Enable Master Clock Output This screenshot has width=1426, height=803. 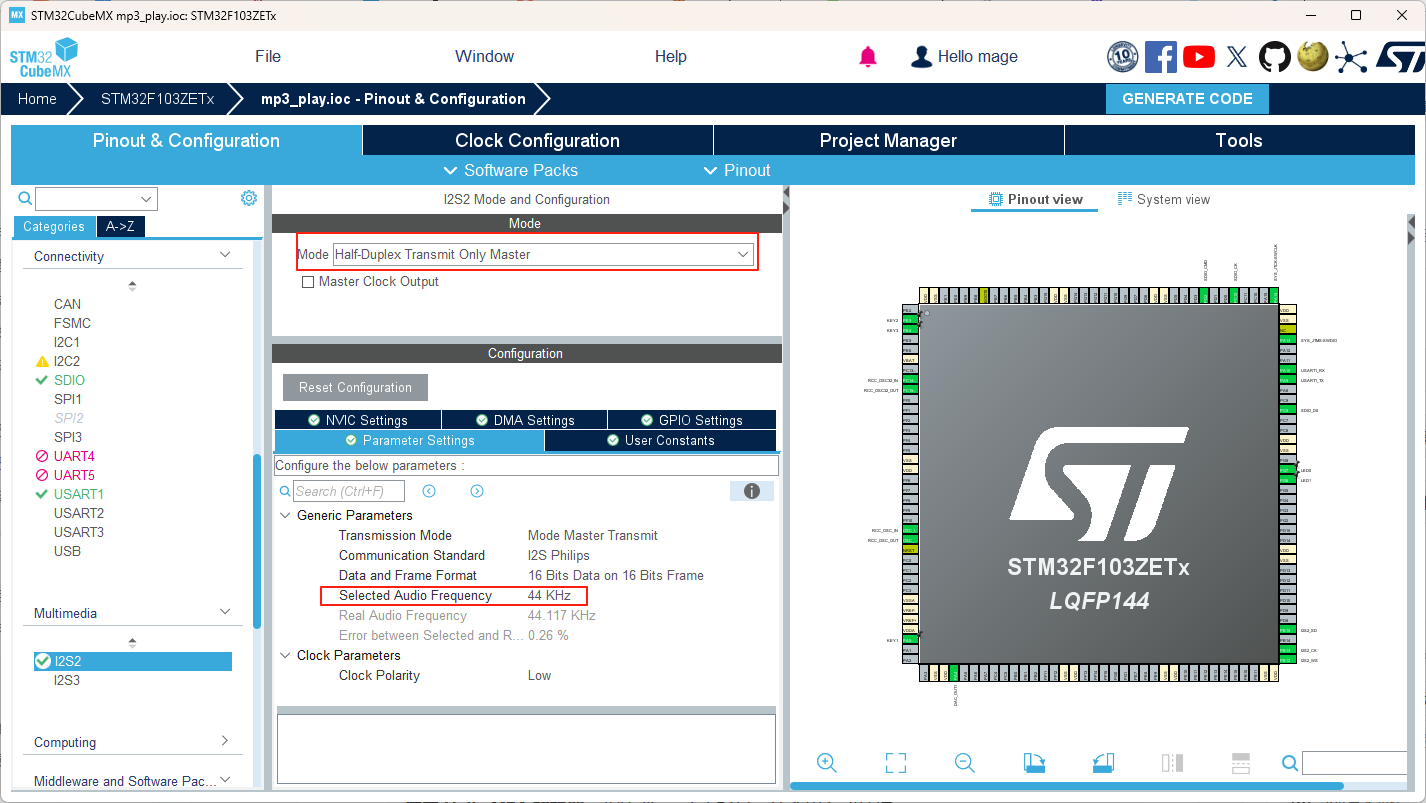308,281
